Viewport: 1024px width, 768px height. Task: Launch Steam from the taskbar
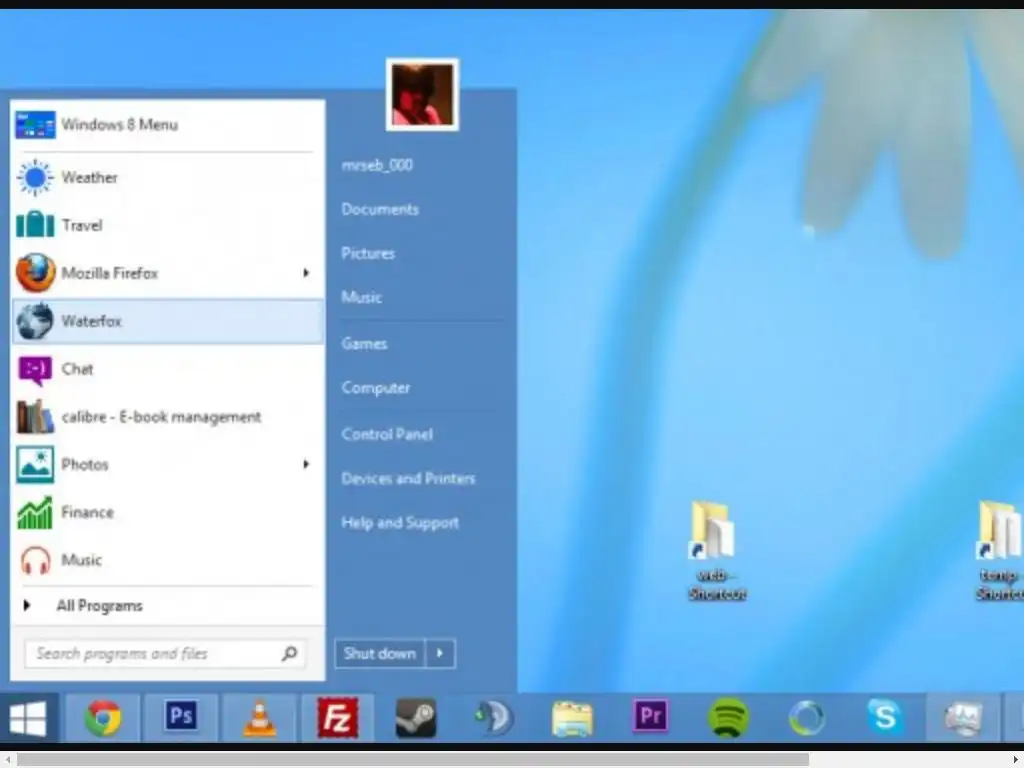[416, 718]
